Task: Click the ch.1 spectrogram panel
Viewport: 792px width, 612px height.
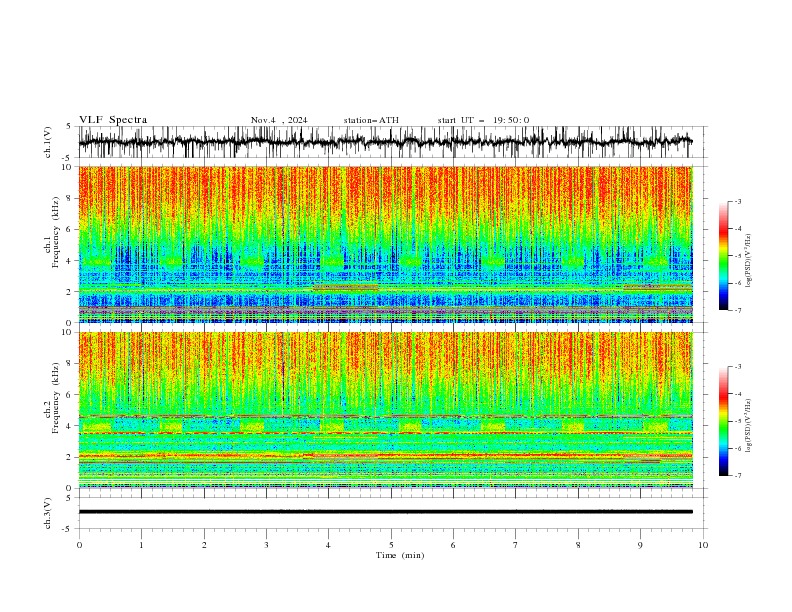Action: pos(385,244)
